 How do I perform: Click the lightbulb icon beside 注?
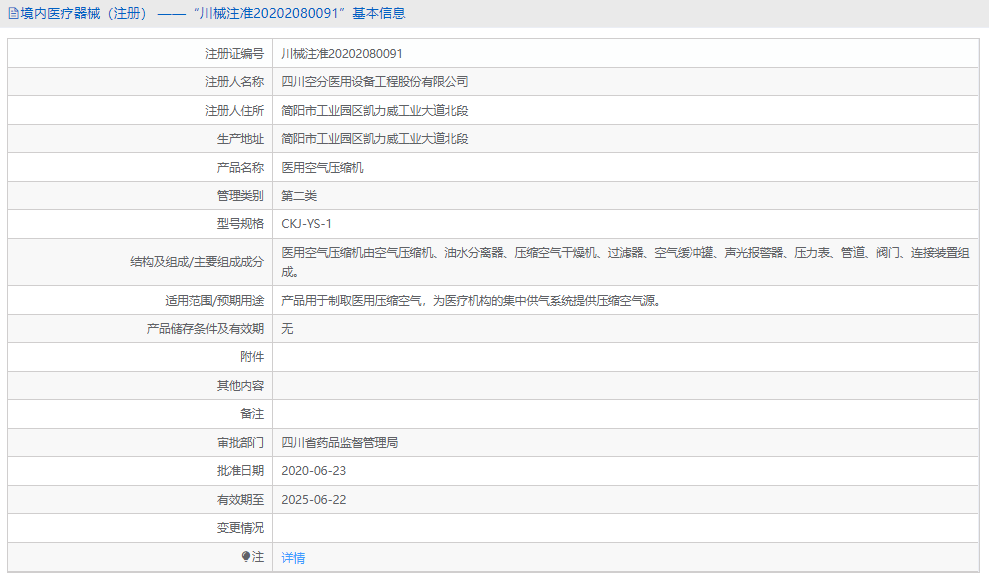[x=246, y=557]
